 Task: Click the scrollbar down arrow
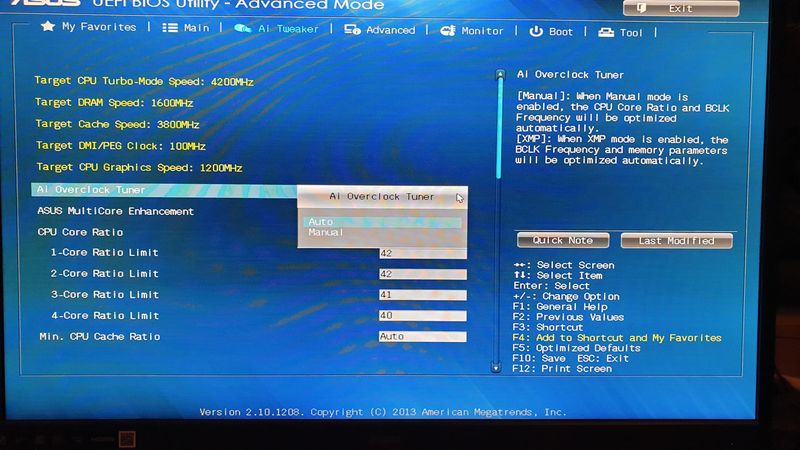(496, 367)
